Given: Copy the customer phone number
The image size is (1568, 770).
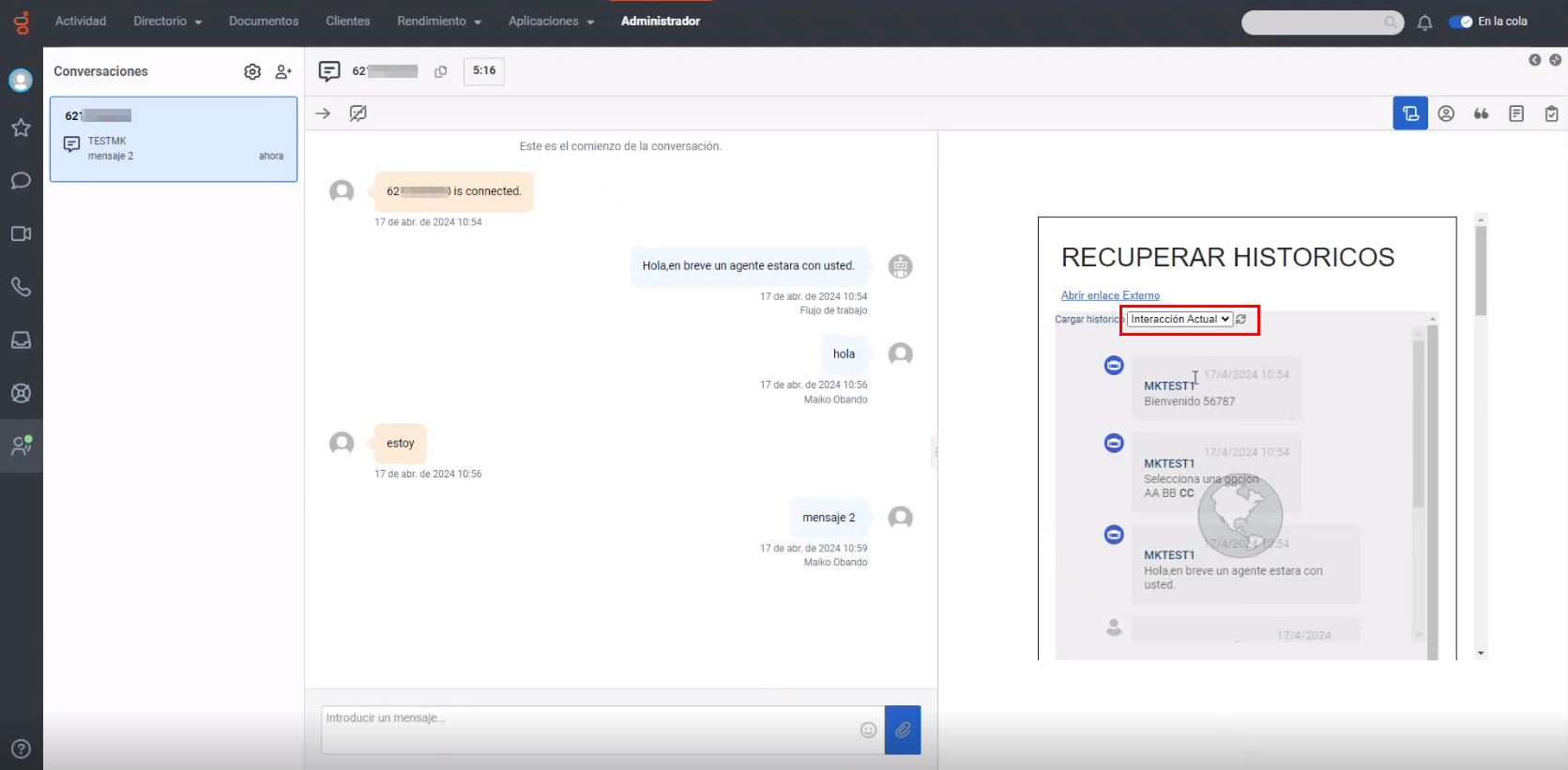Looking at the screenshot, I should (x=441, y=71).
